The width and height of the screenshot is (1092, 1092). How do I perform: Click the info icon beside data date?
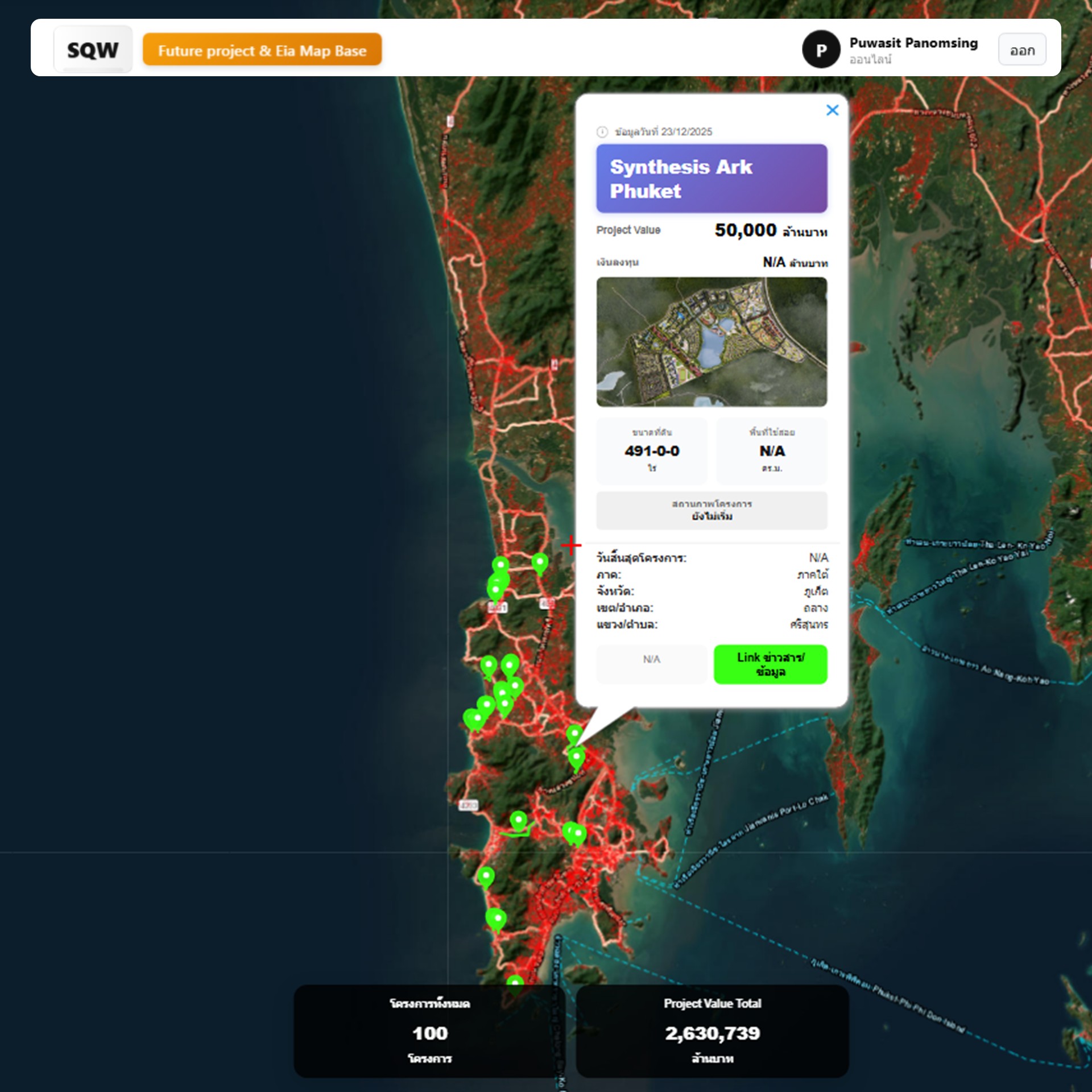tap(602, 132)
